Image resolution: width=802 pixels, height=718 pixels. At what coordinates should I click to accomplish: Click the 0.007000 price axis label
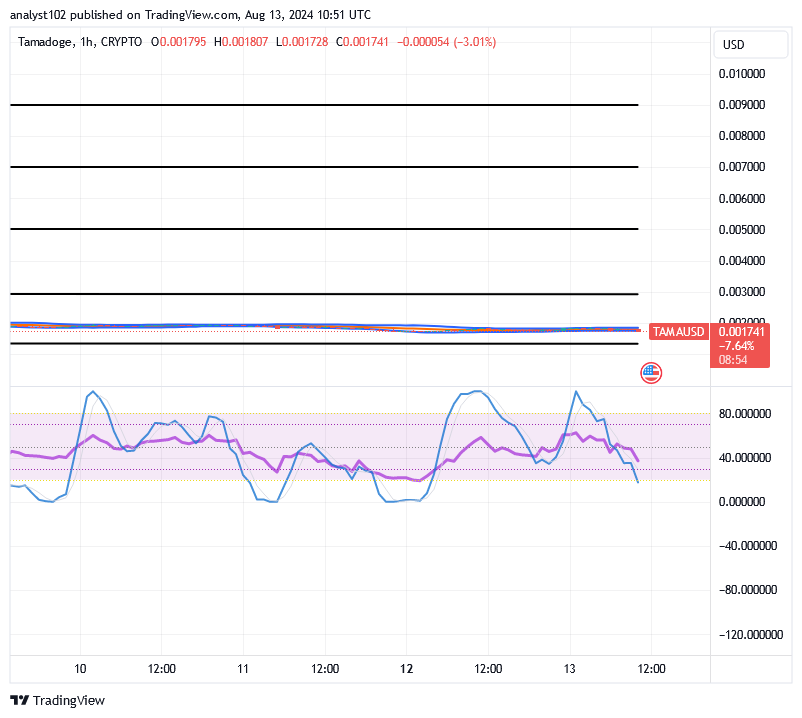(742, 167)
